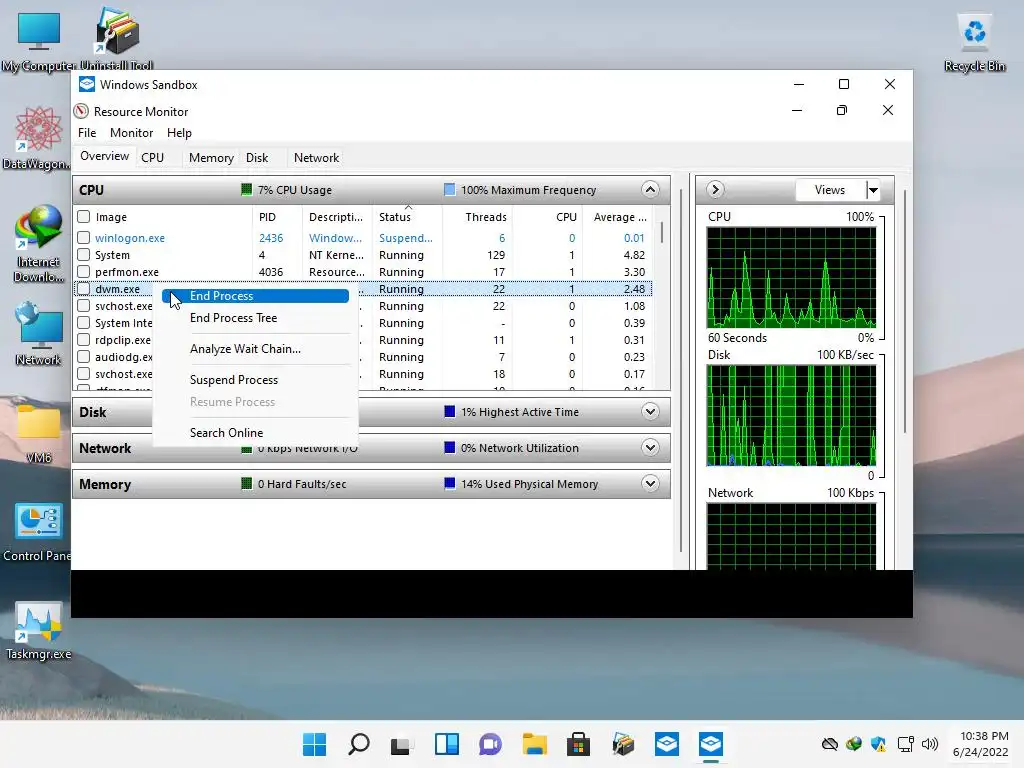Viewport: 1024px width, 768px height.
Task: Choose End Process Tree menu entry
Action: click(255, 318)
